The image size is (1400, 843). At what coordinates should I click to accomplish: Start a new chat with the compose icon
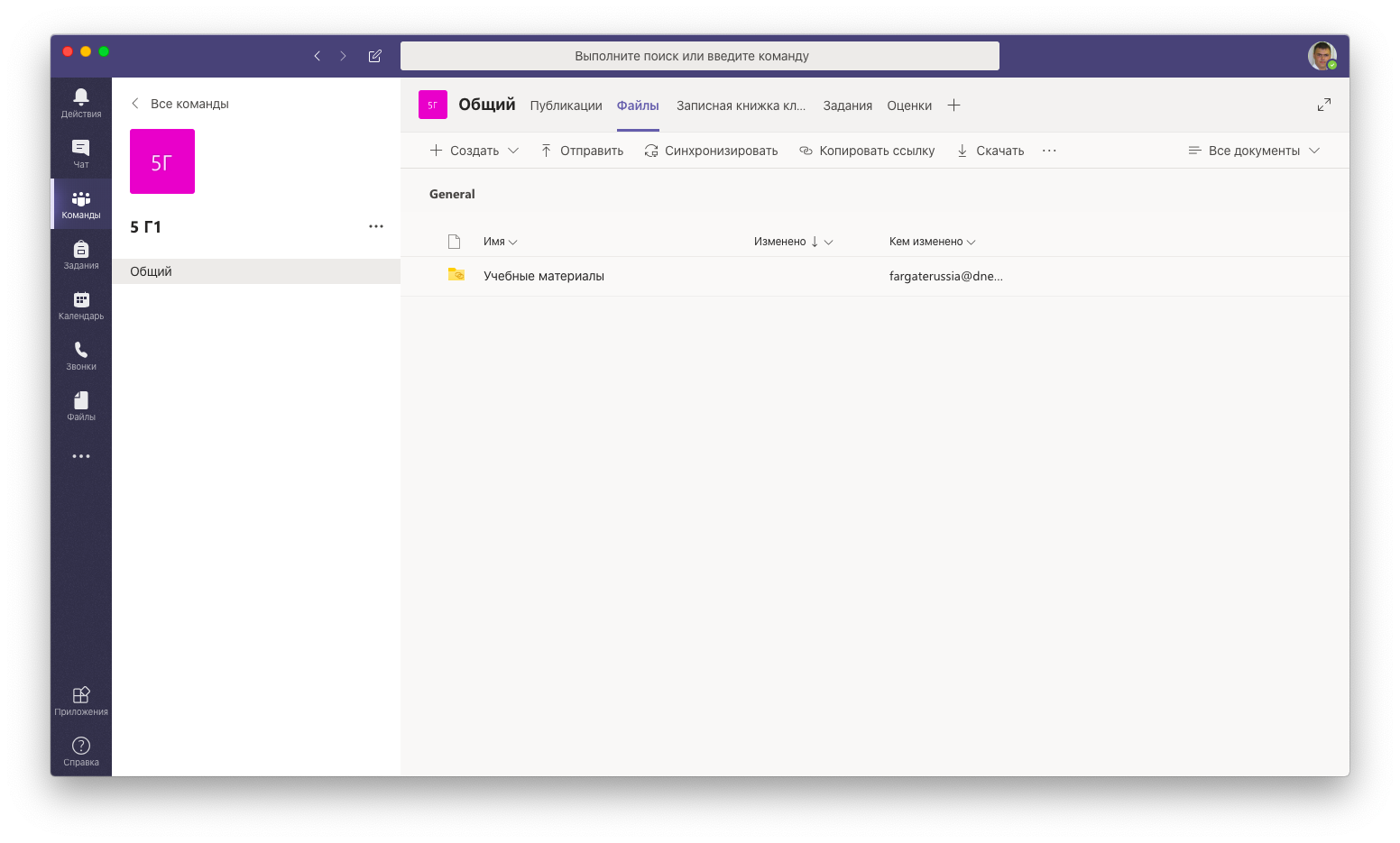(375, 56)
